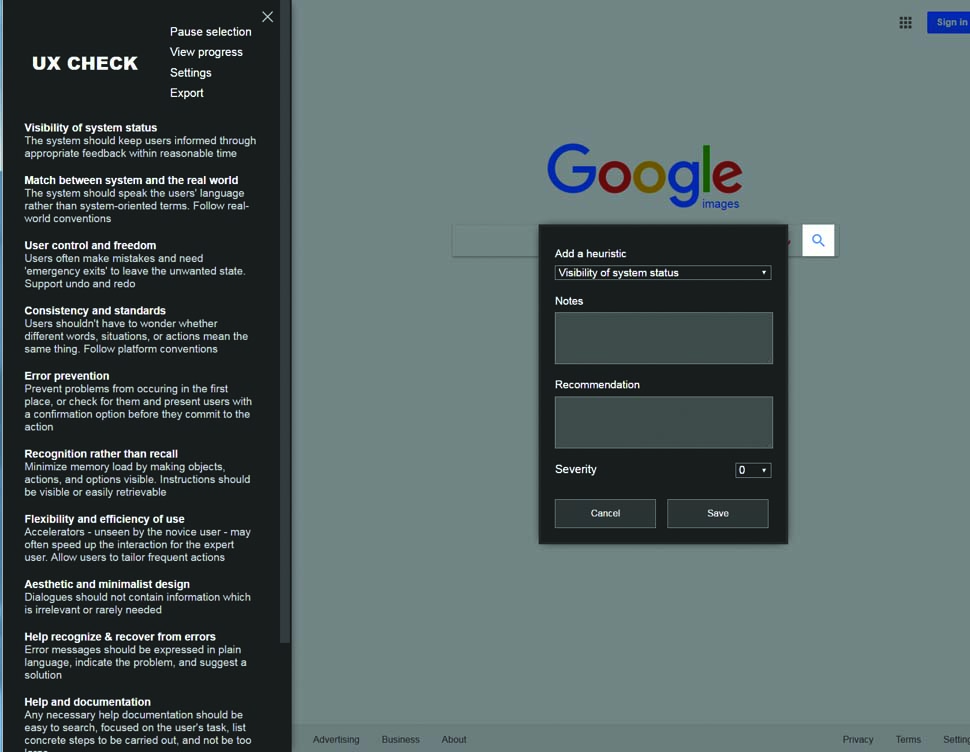
Task: Open UX Check Settings
Action: click(x=191, y=72)
